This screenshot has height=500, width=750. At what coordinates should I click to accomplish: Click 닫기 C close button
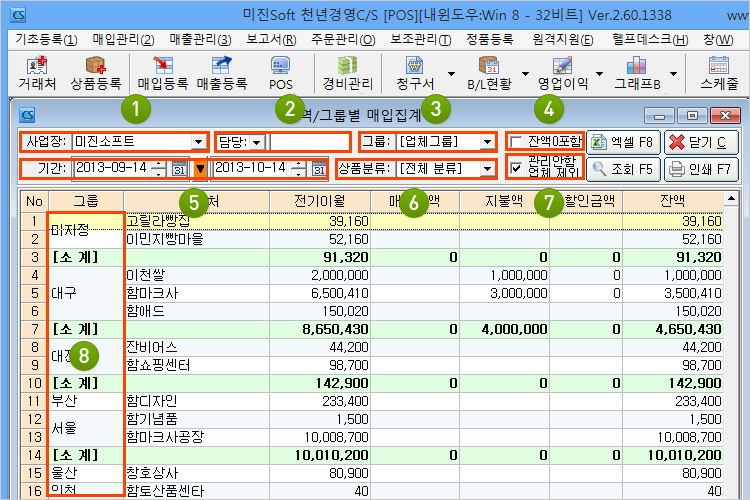point(701,142)
